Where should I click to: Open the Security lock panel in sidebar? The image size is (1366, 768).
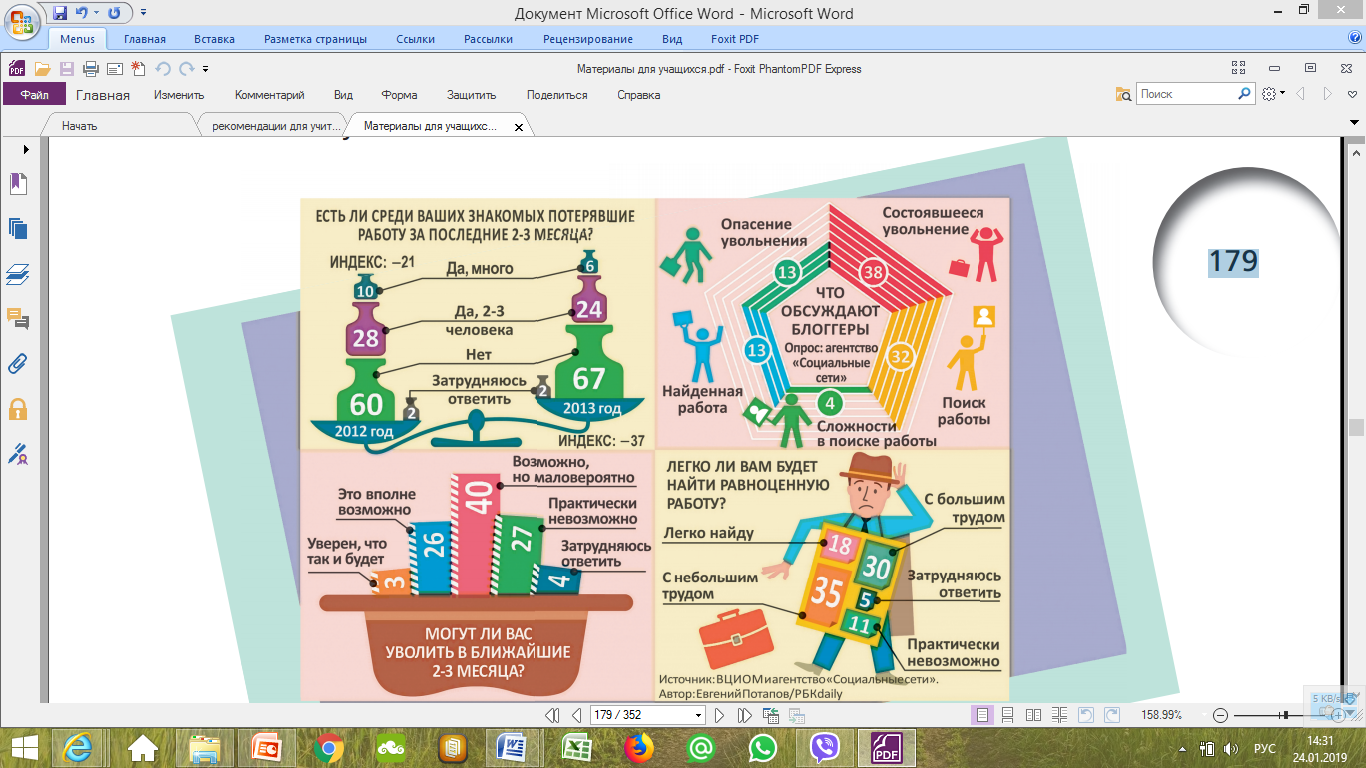[18, 408]
